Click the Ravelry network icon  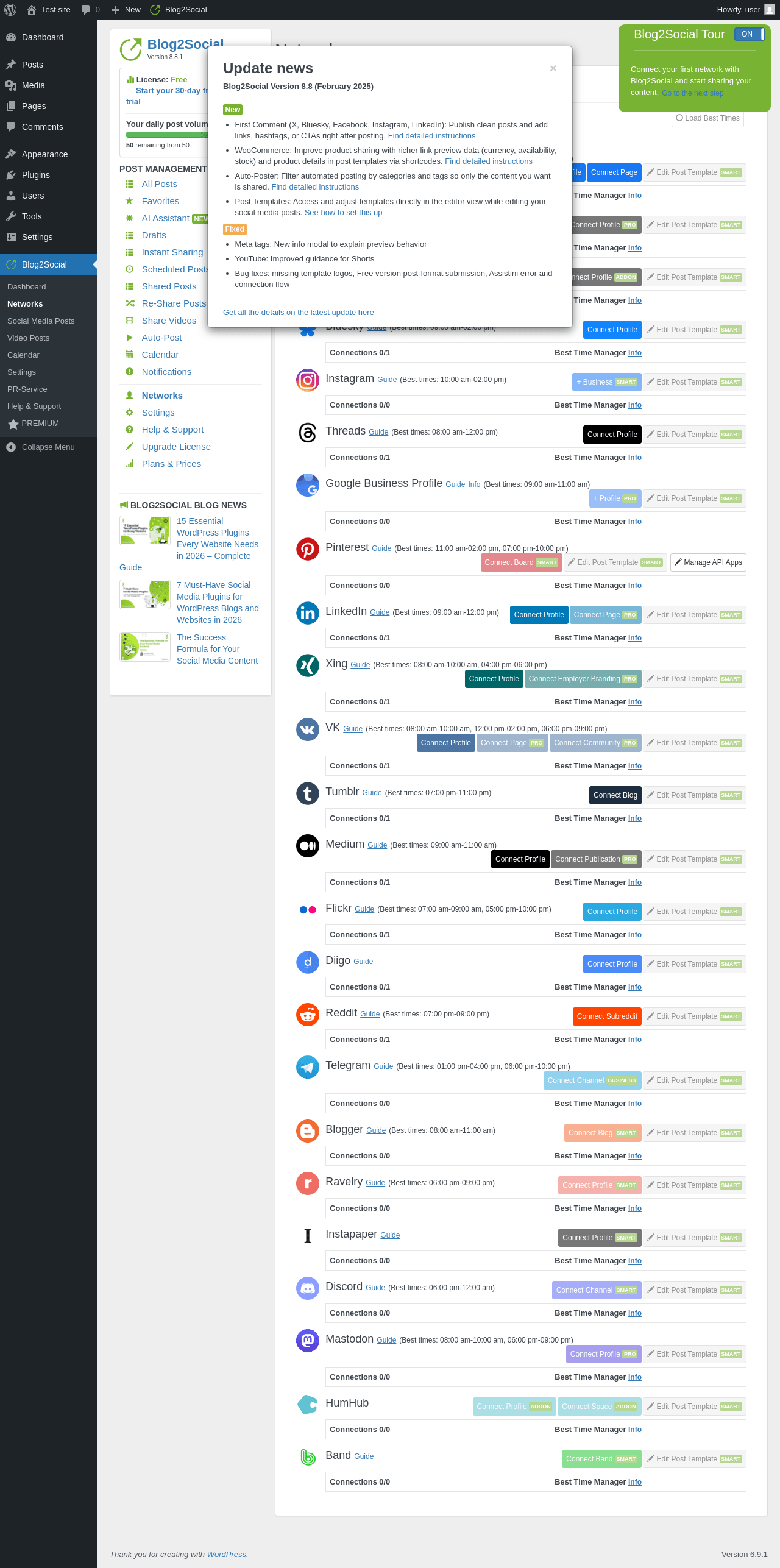tap(308, 1183)
